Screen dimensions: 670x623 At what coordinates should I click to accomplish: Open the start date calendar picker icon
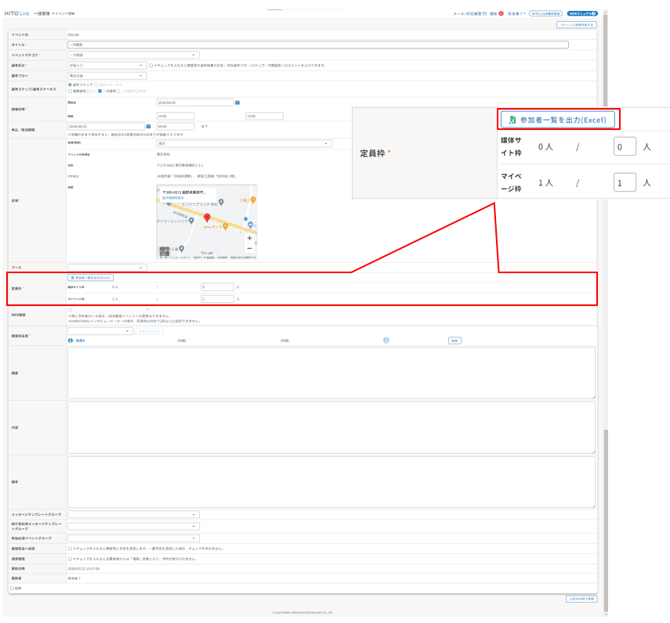point(237,103)
